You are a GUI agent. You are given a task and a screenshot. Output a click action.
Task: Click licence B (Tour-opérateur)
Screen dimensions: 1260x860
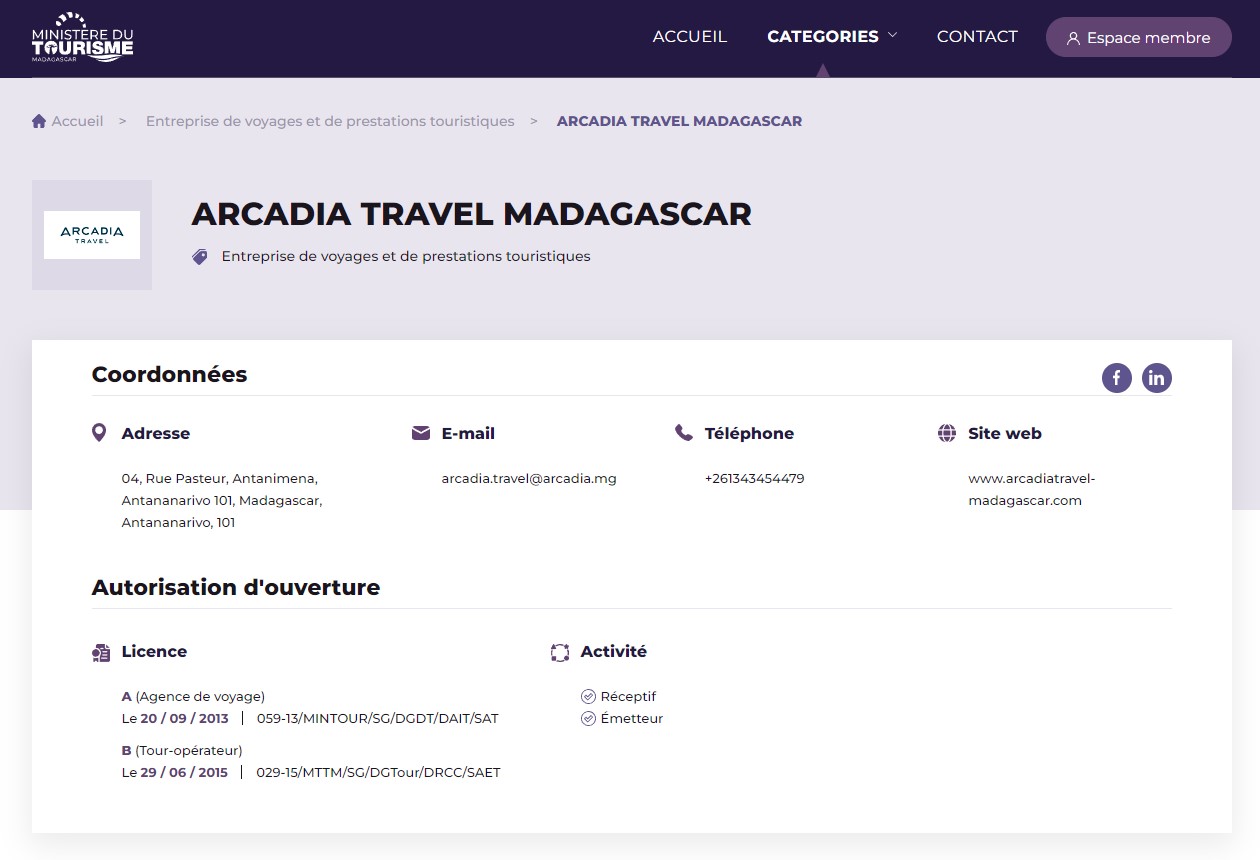pos(182,750)
